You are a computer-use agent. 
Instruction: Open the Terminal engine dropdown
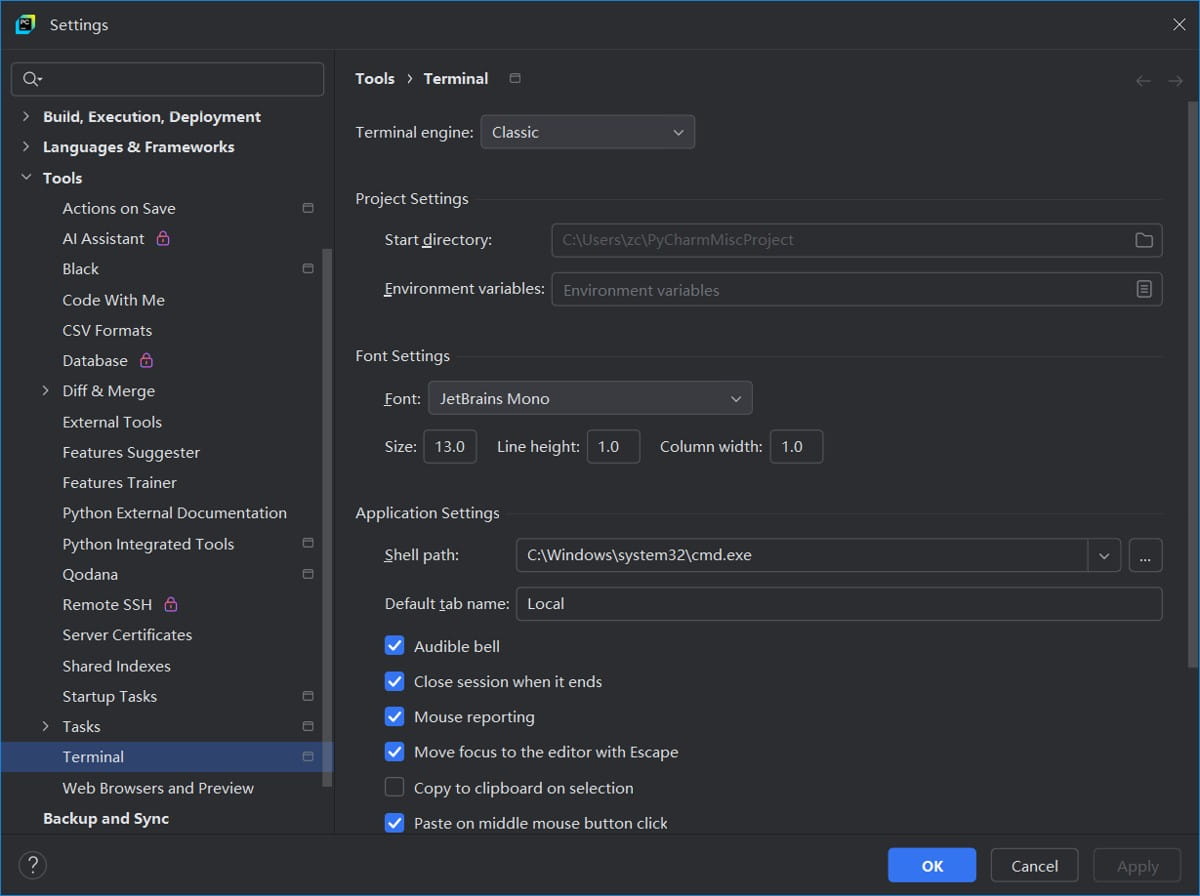pos(587,132)
